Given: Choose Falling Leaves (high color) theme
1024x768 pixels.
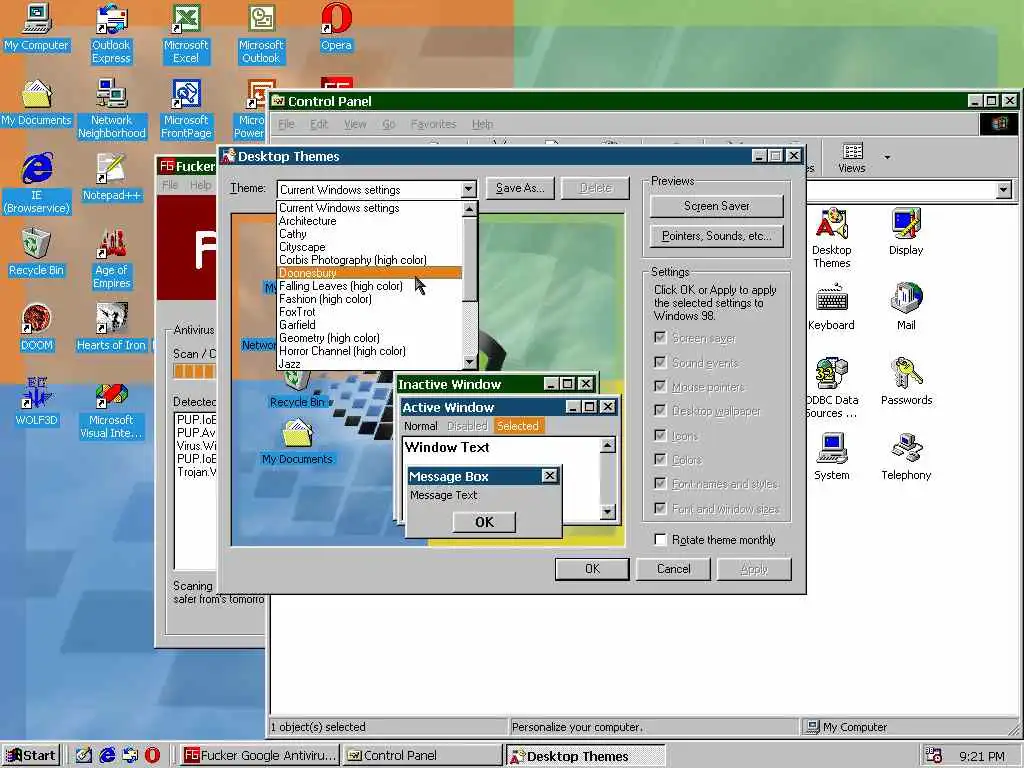Looking at the screenshot, I should point(370,286).
